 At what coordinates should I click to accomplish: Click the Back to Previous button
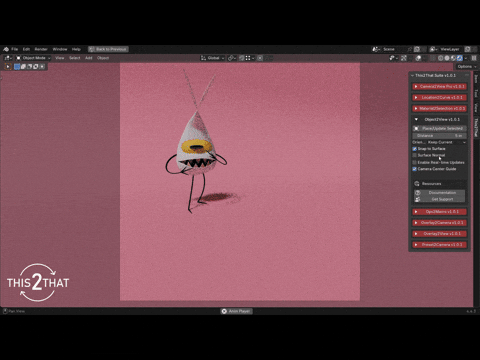[108, 49]
